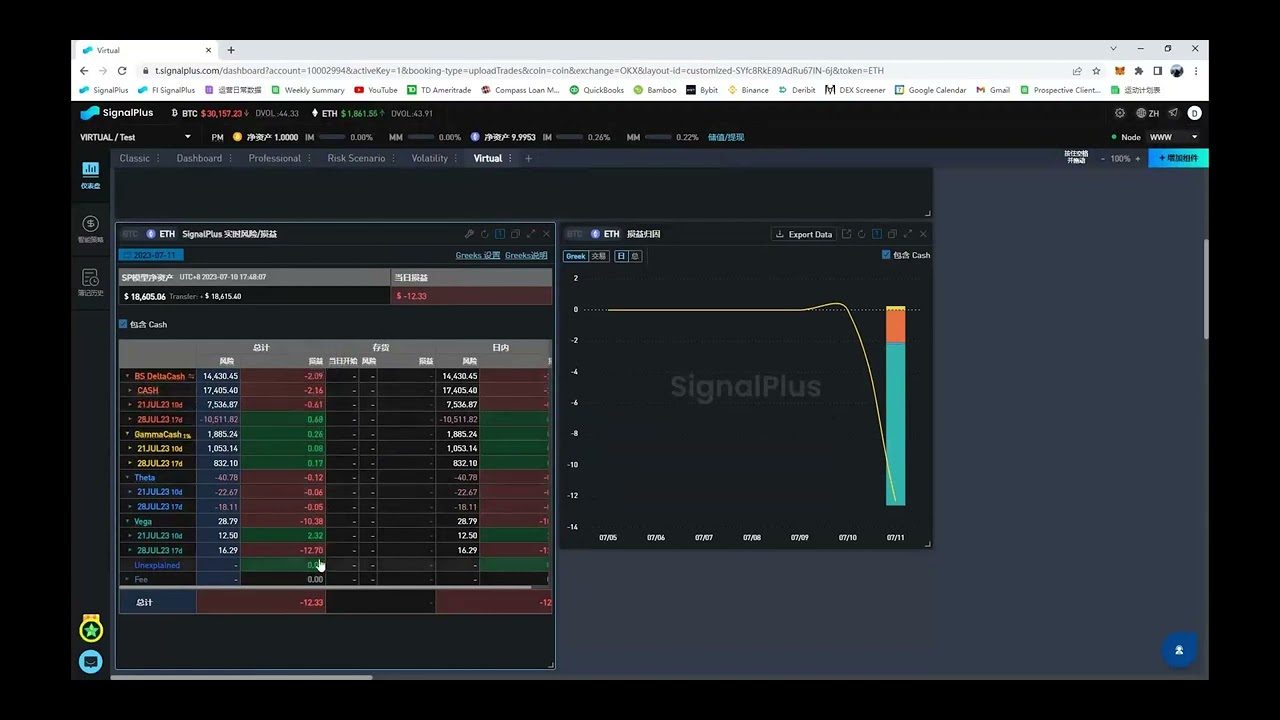Click the green star badge icon
The width and height of the screenshot is (1280, 720).
pos(91,630)
